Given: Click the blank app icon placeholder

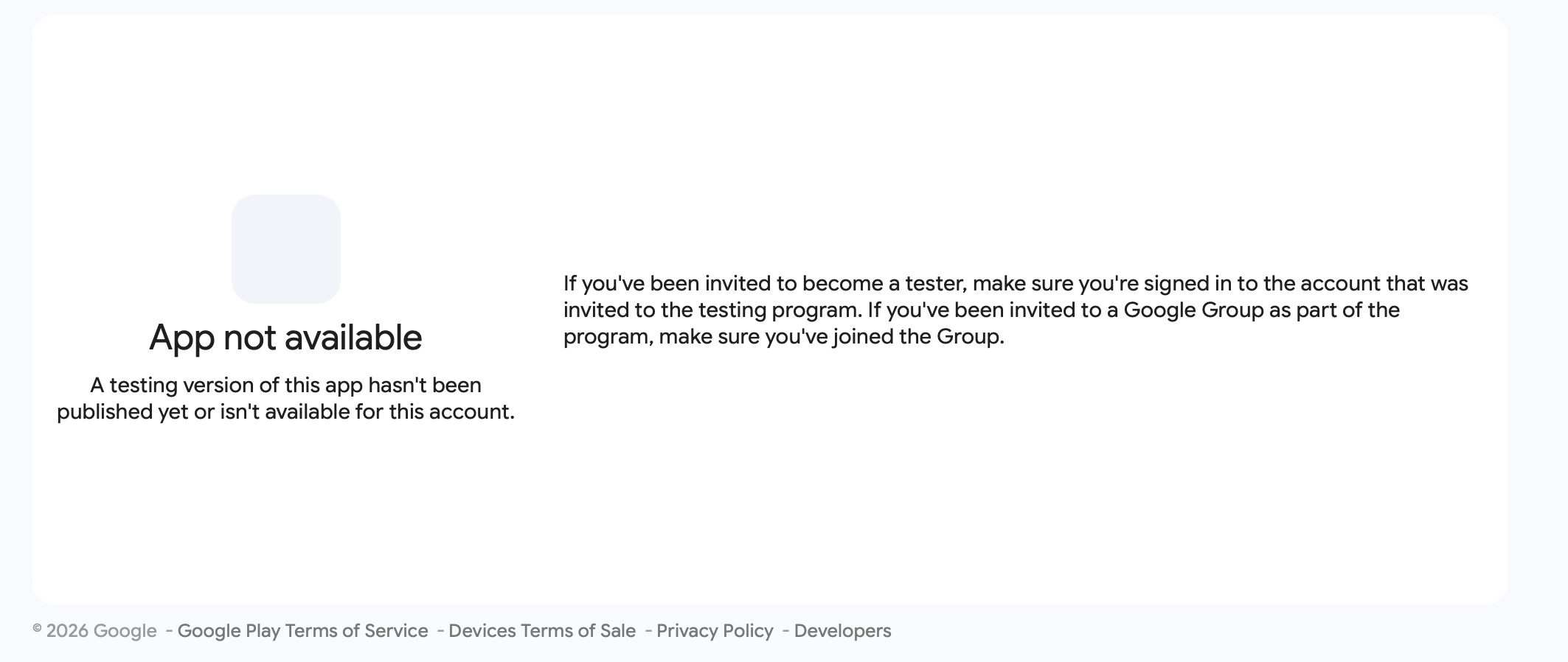Looking at the screenshot, I should [x=285, y=249].
